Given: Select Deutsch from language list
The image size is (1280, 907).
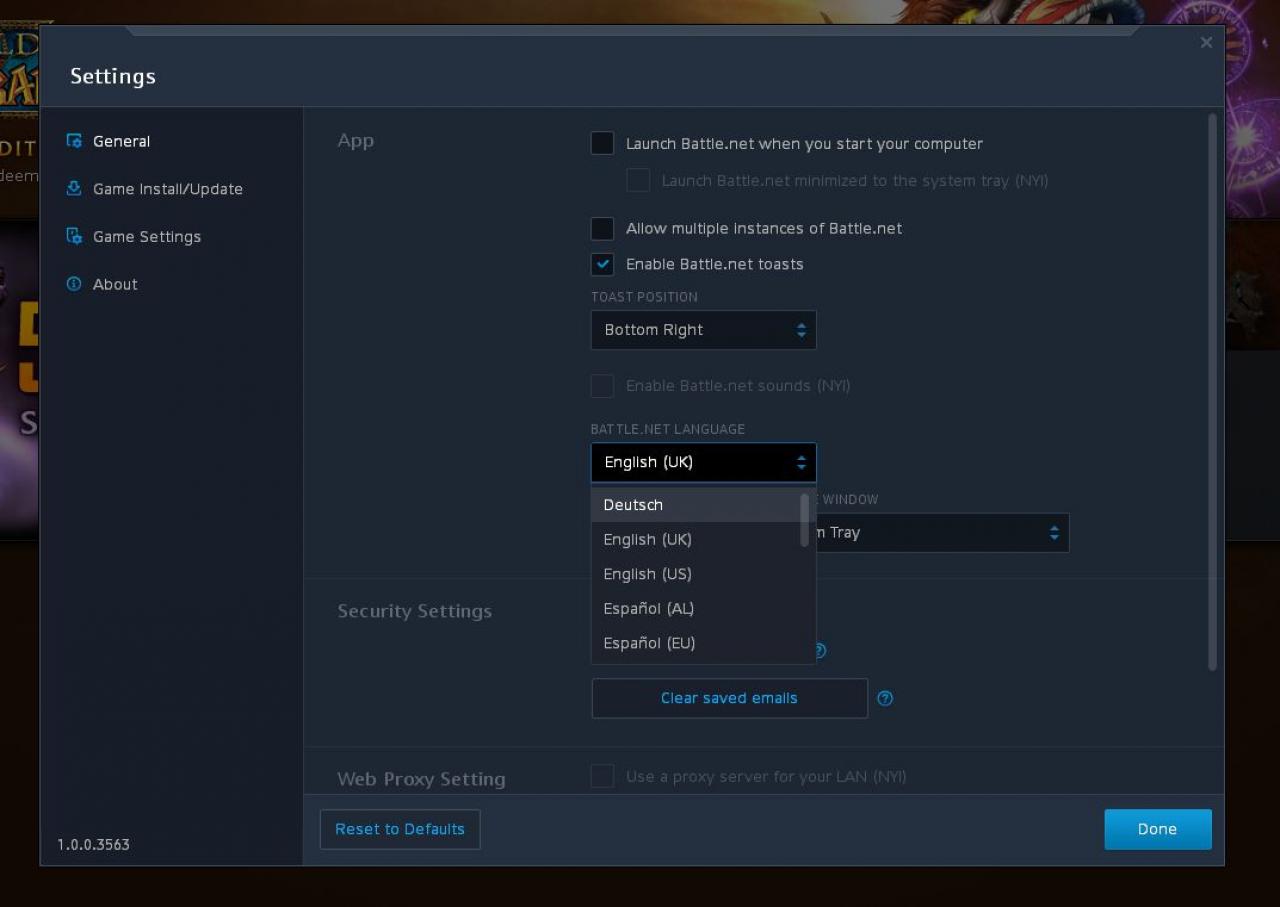Looking at the screenshot, I should point(695,504).
